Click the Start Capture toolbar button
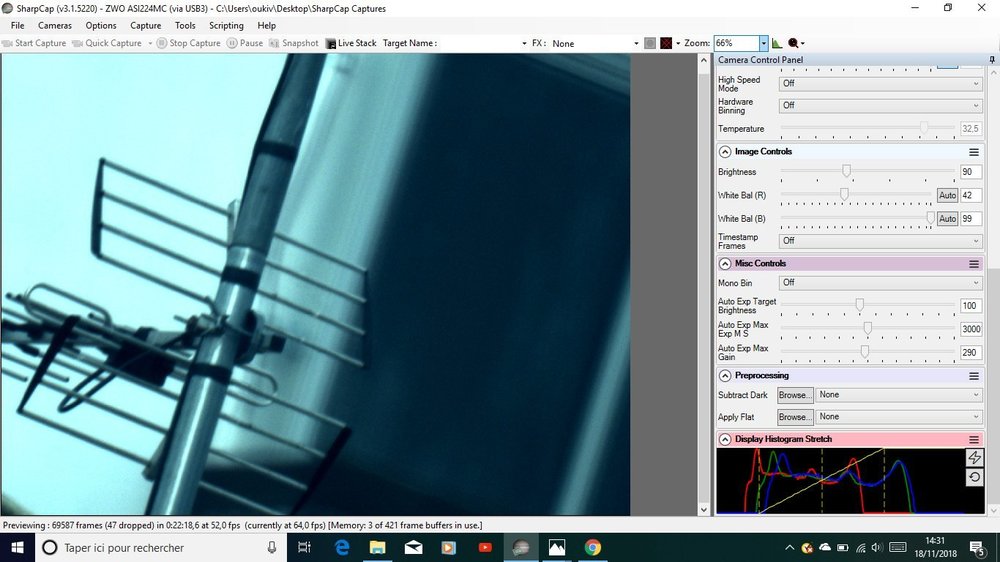 pyautogui.click(x=34, y=43)
